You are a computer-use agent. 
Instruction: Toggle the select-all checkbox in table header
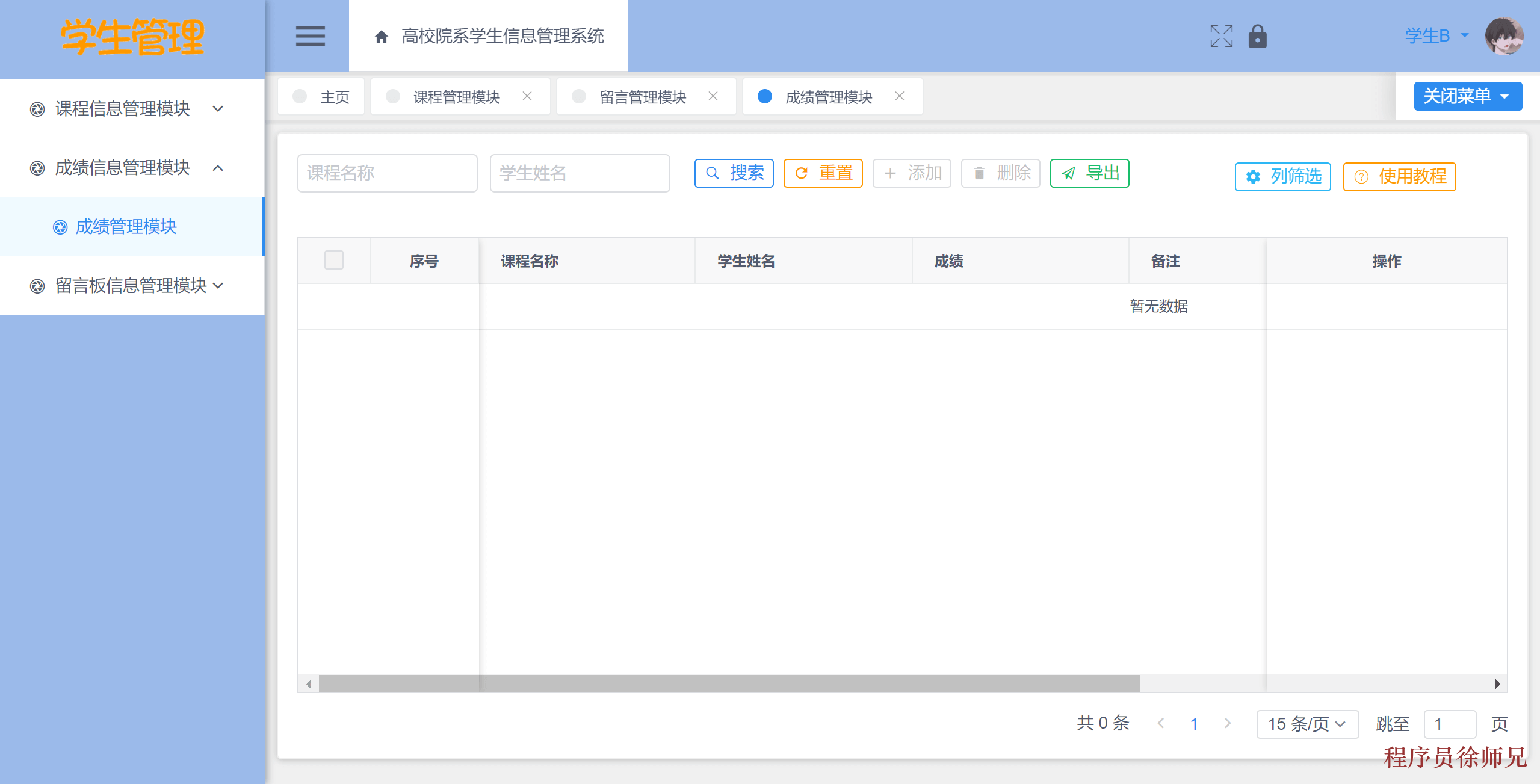(x=333, y=260)
